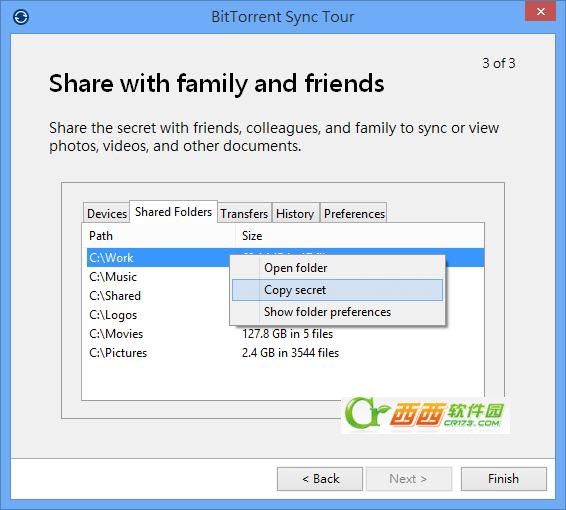Switch to the Devices tab
The height and width of the screenshot is (510, 566).
(106, 213)
